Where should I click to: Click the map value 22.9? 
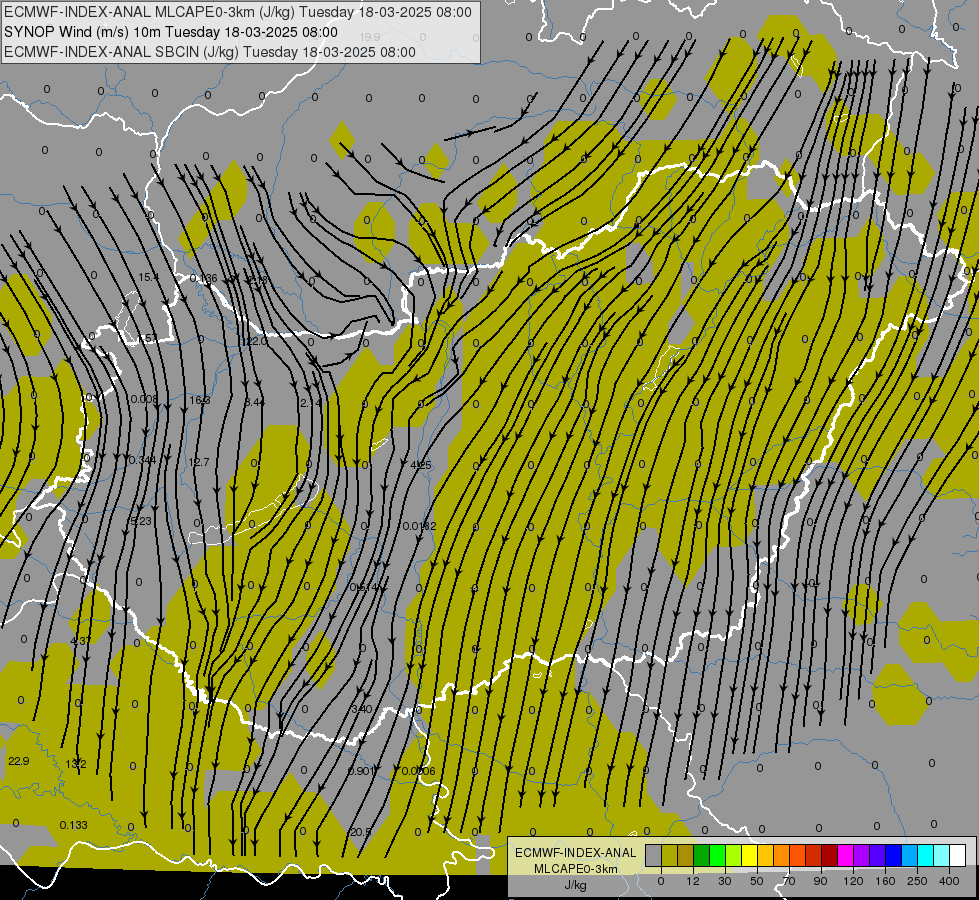(x=19, y=761)
